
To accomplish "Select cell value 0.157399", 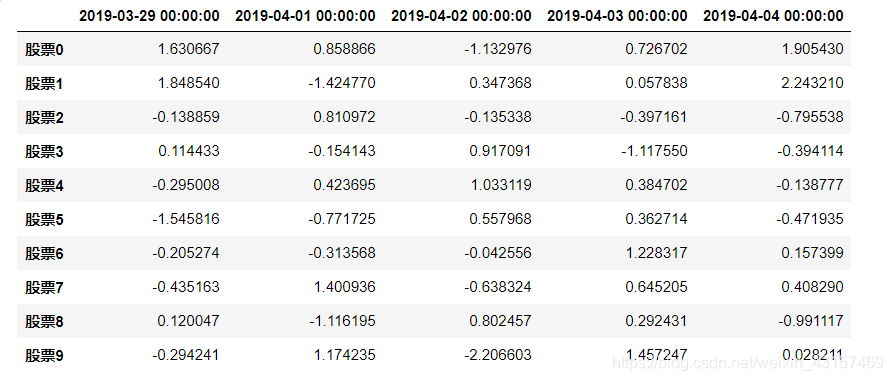I will point(813,253).
